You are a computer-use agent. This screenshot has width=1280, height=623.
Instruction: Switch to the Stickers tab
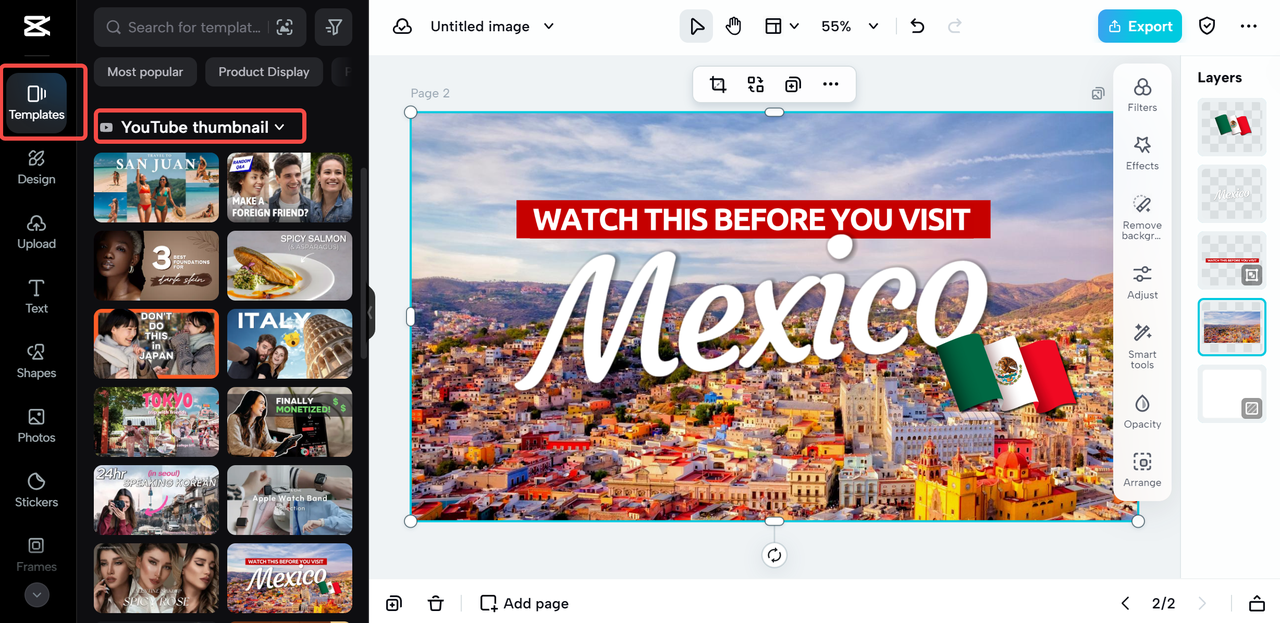tap(37, 490)
